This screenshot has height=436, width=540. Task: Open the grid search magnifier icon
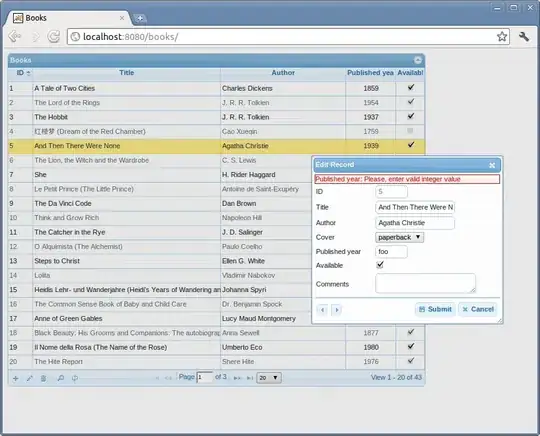pyautogui.click(x=61, y=378)
